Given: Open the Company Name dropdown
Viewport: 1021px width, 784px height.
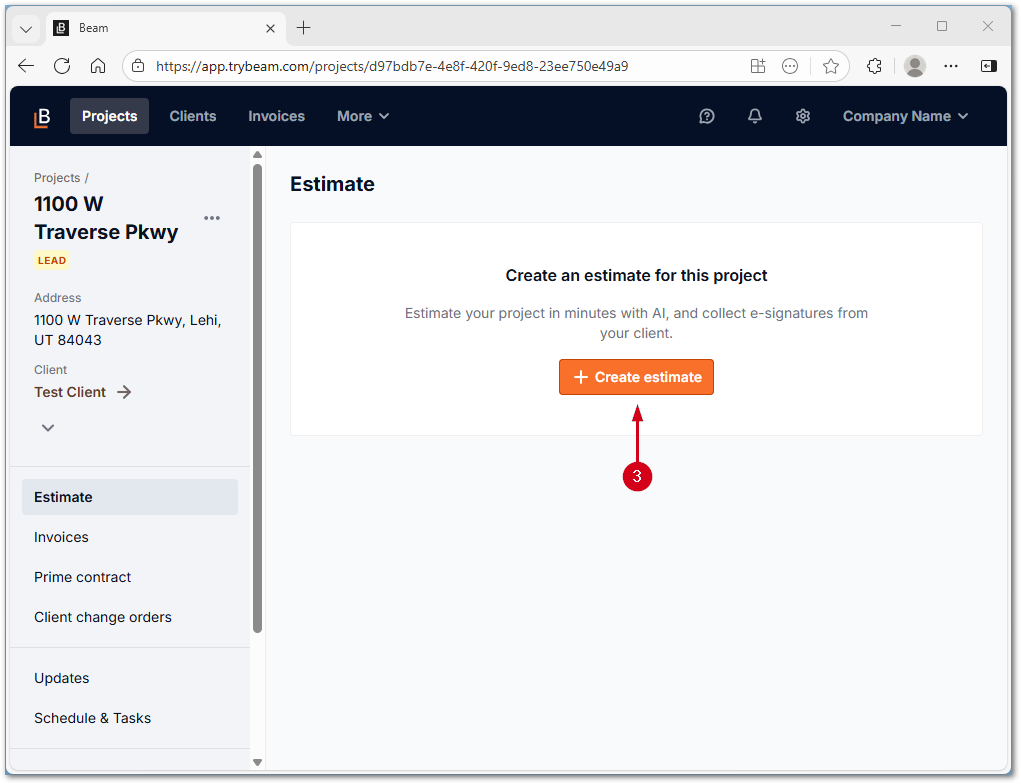Looking at the screenshot, I should click(x=905, y=116).
